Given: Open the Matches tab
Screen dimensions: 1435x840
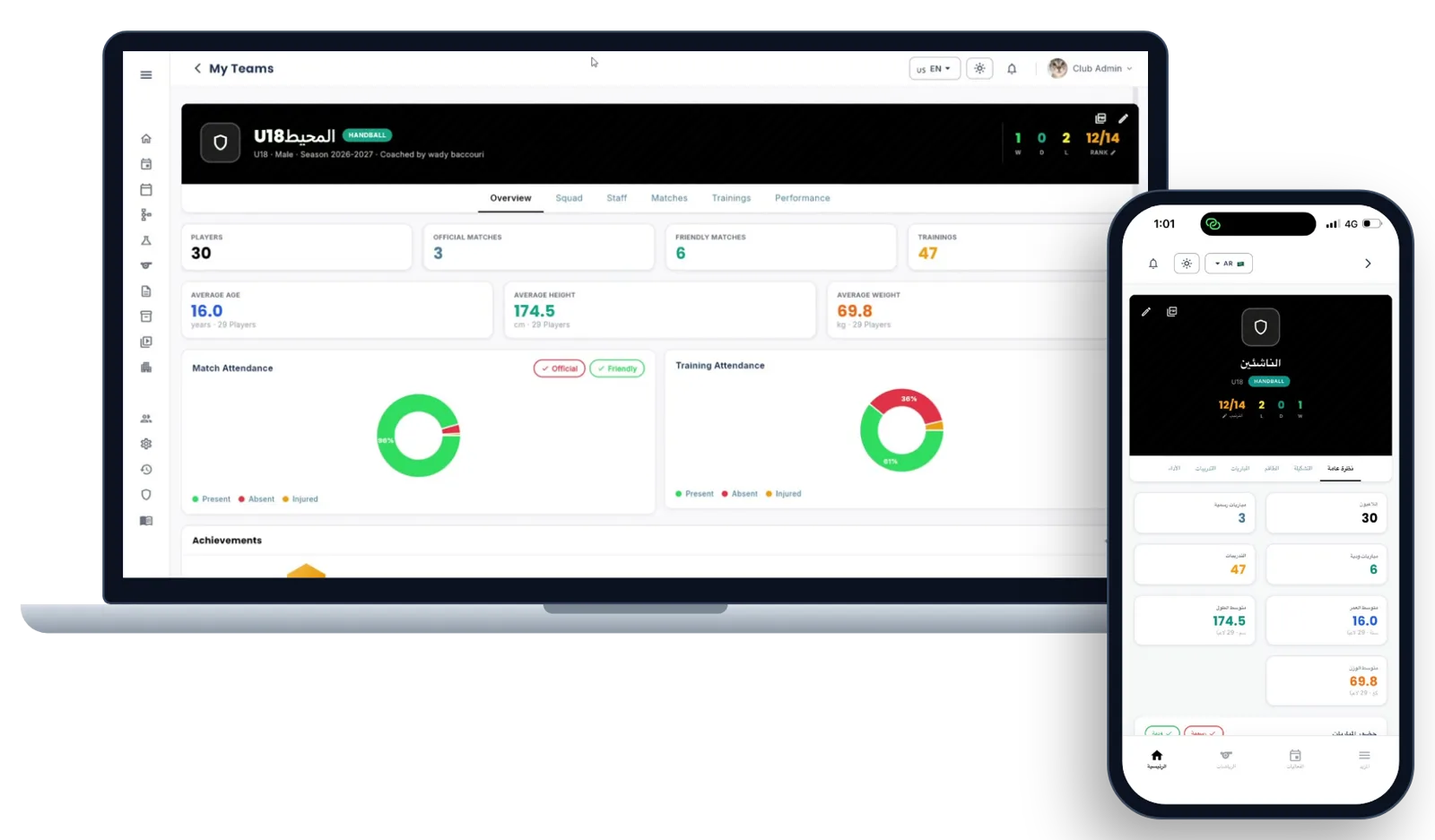Looking at the screenshot, I should tap(669, 198).
